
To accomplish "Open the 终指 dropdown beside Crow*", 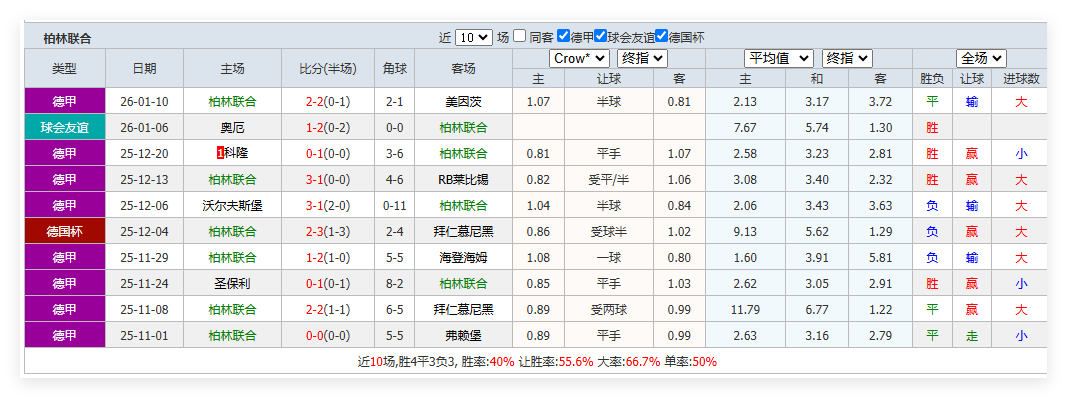I will [x=643, y=59].
